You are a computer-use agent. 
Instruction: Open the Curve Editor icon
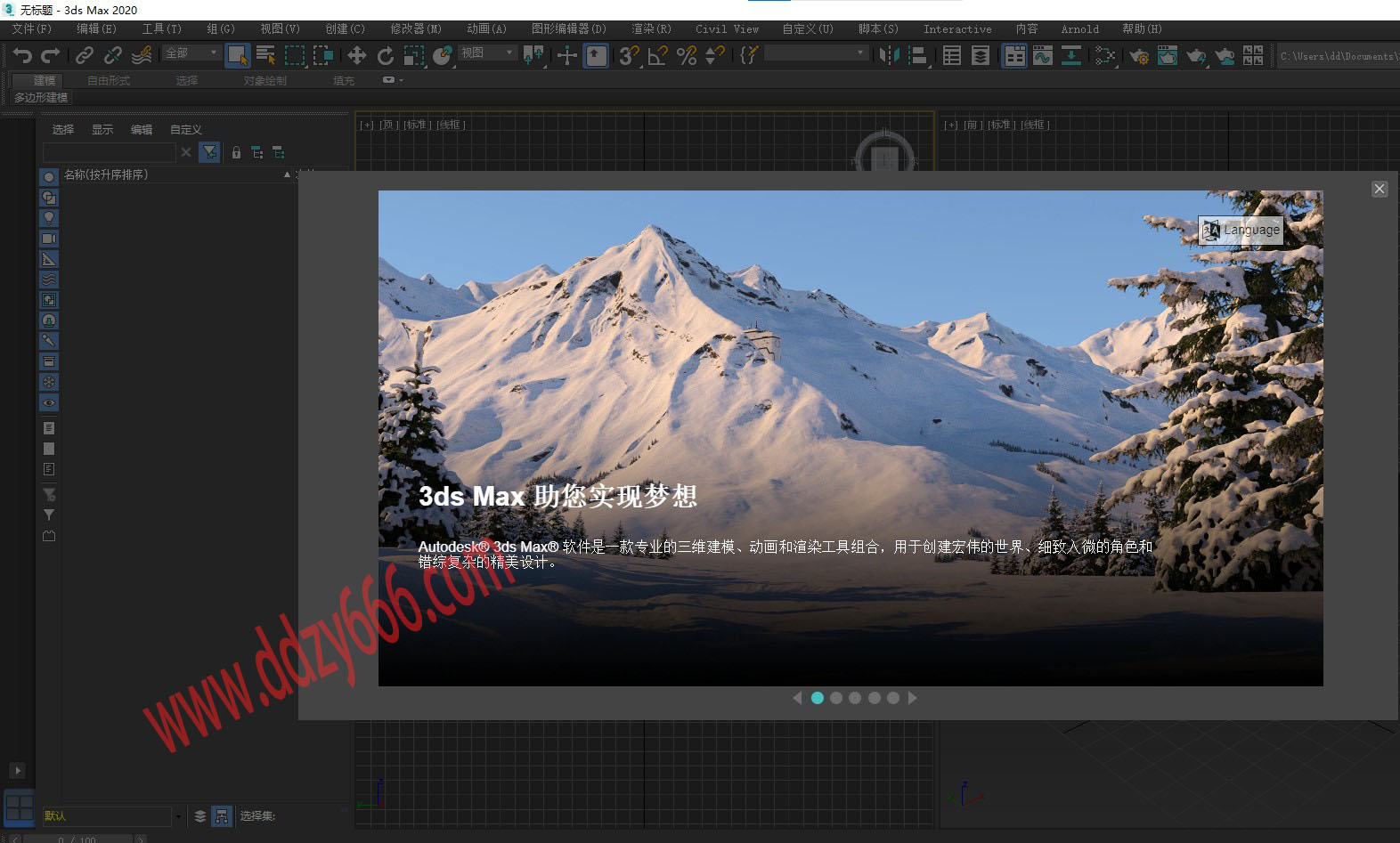1042,56
